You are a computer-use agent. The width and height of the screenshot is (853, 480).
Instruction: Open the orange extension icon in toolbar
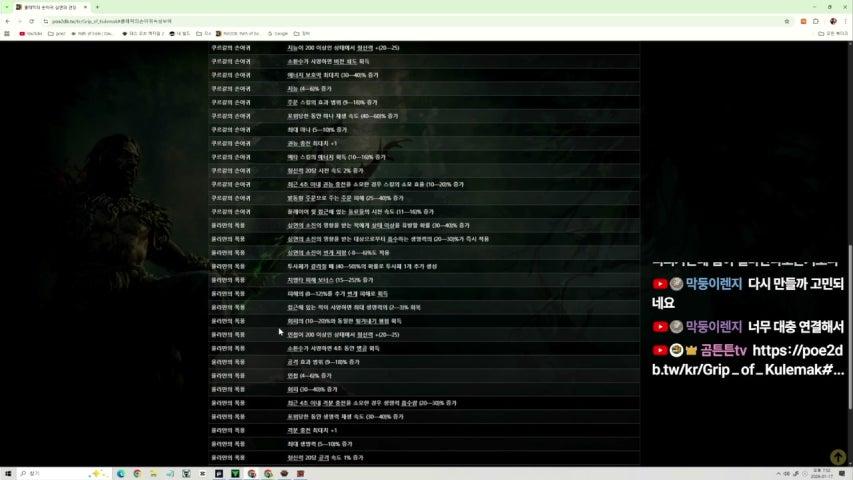tap(803, 21)
